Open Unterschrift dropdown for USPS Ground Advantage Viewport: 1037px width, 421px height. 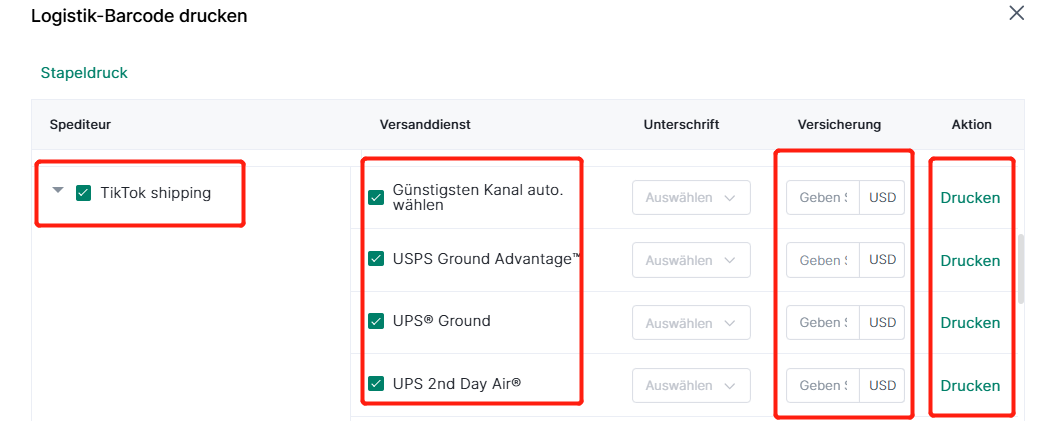(x=691, y=260)
